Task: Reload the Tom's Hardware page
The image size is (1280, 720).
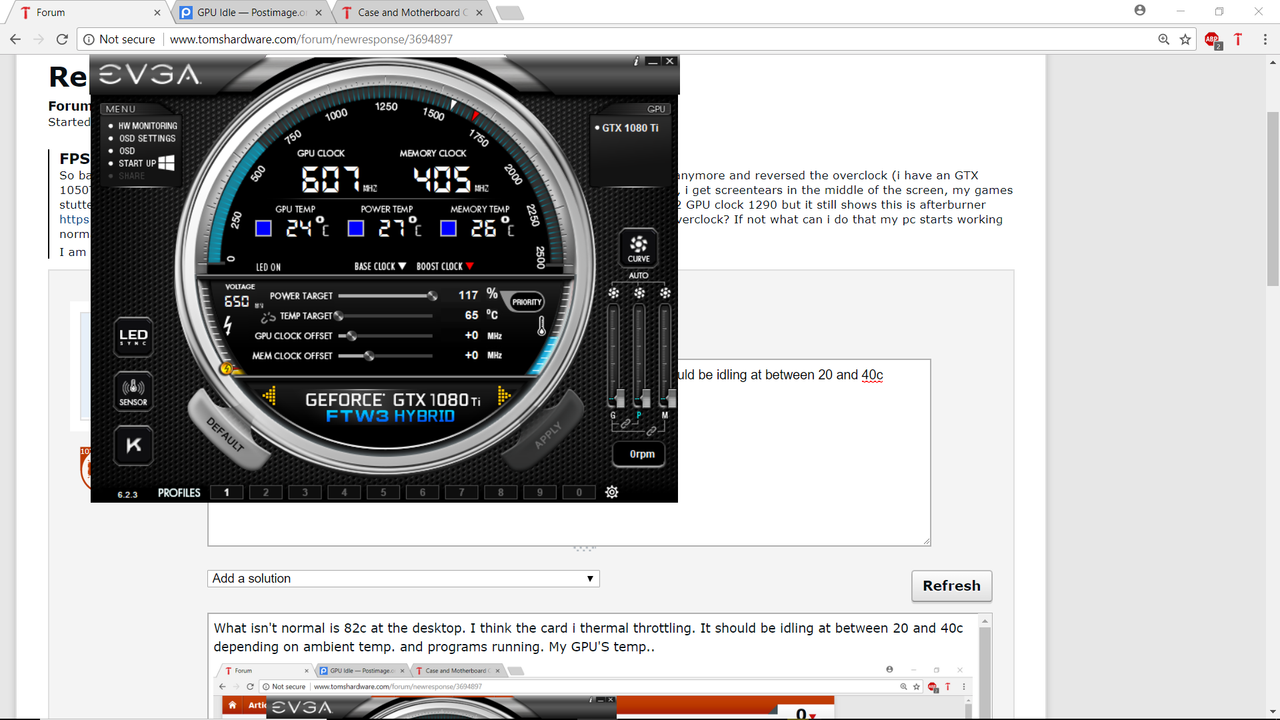Action: [x=62, y=39]
